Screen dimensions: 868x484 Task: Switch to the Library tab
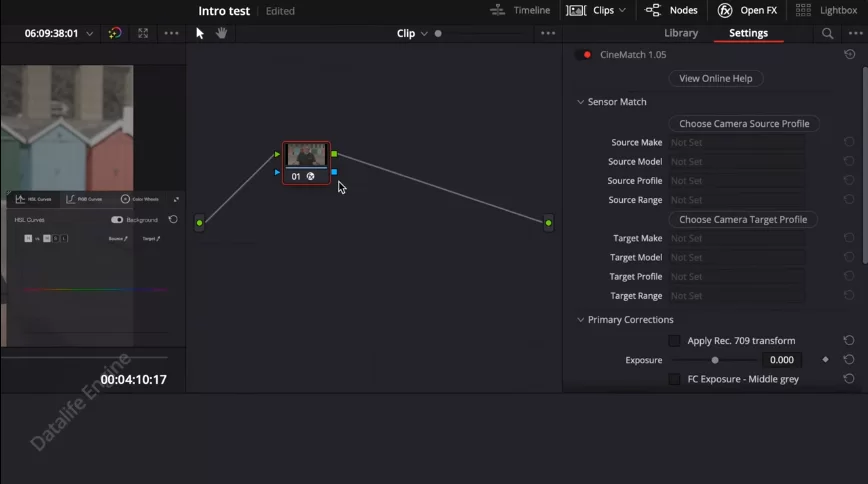pyautogui.click(x=681, y=33)
